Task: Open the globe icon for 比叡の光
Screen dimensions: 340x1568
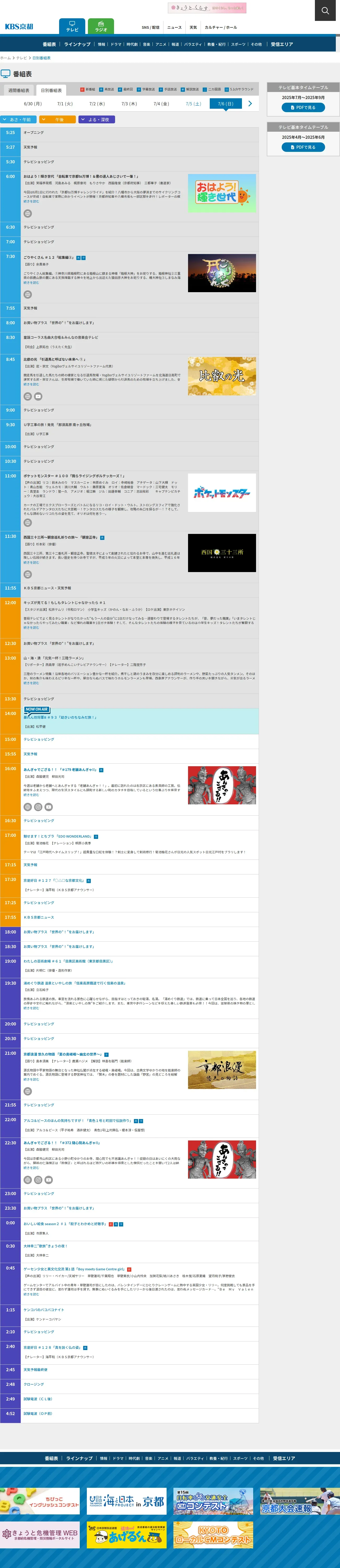Action: click(x=27, y=396)
